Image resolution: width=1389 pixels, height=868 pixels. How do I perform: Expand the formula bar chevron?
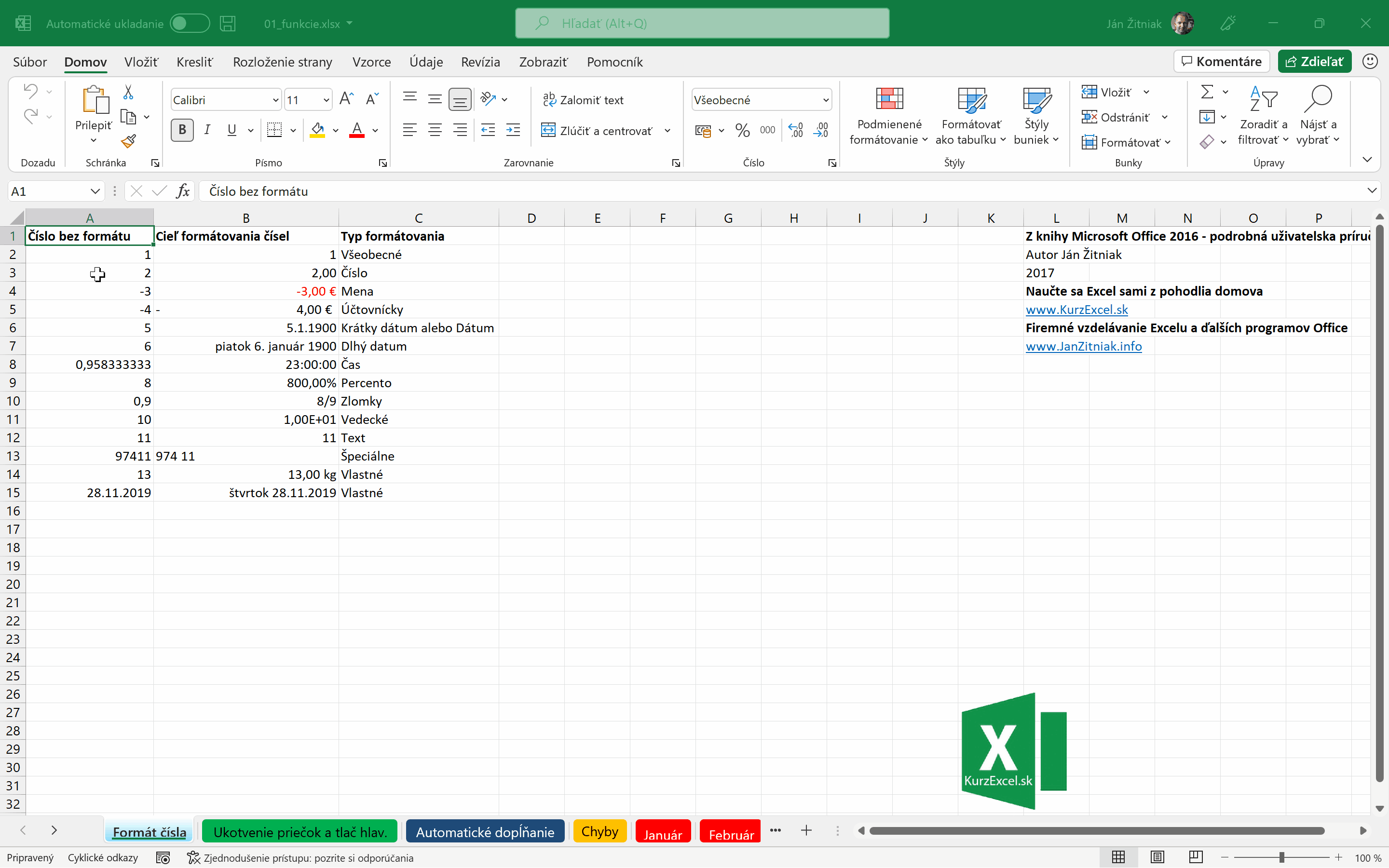(1371, 190)
